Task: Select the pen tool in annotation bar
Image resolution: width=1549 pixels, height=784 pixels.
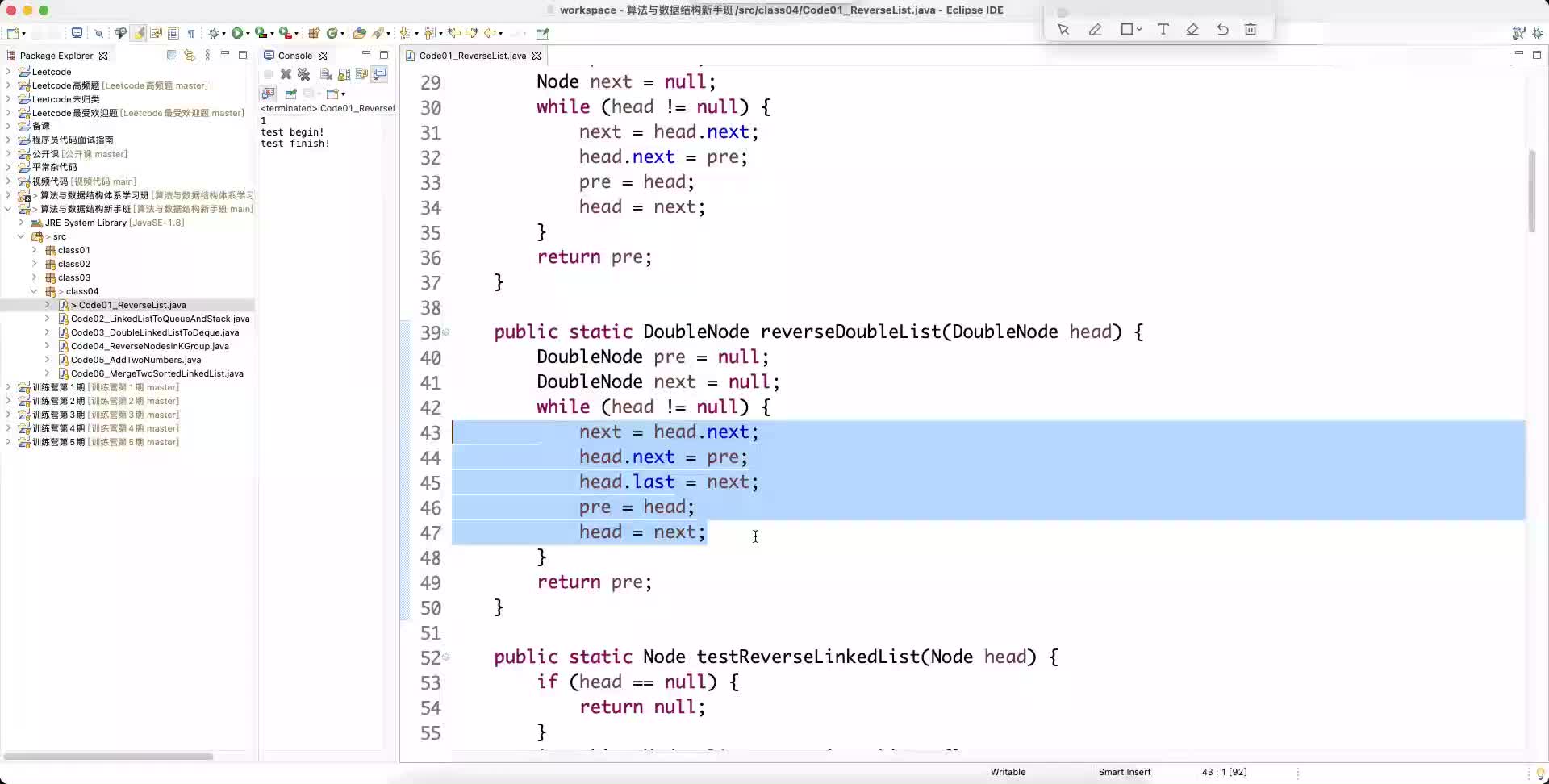Action: coord(1095,30)
